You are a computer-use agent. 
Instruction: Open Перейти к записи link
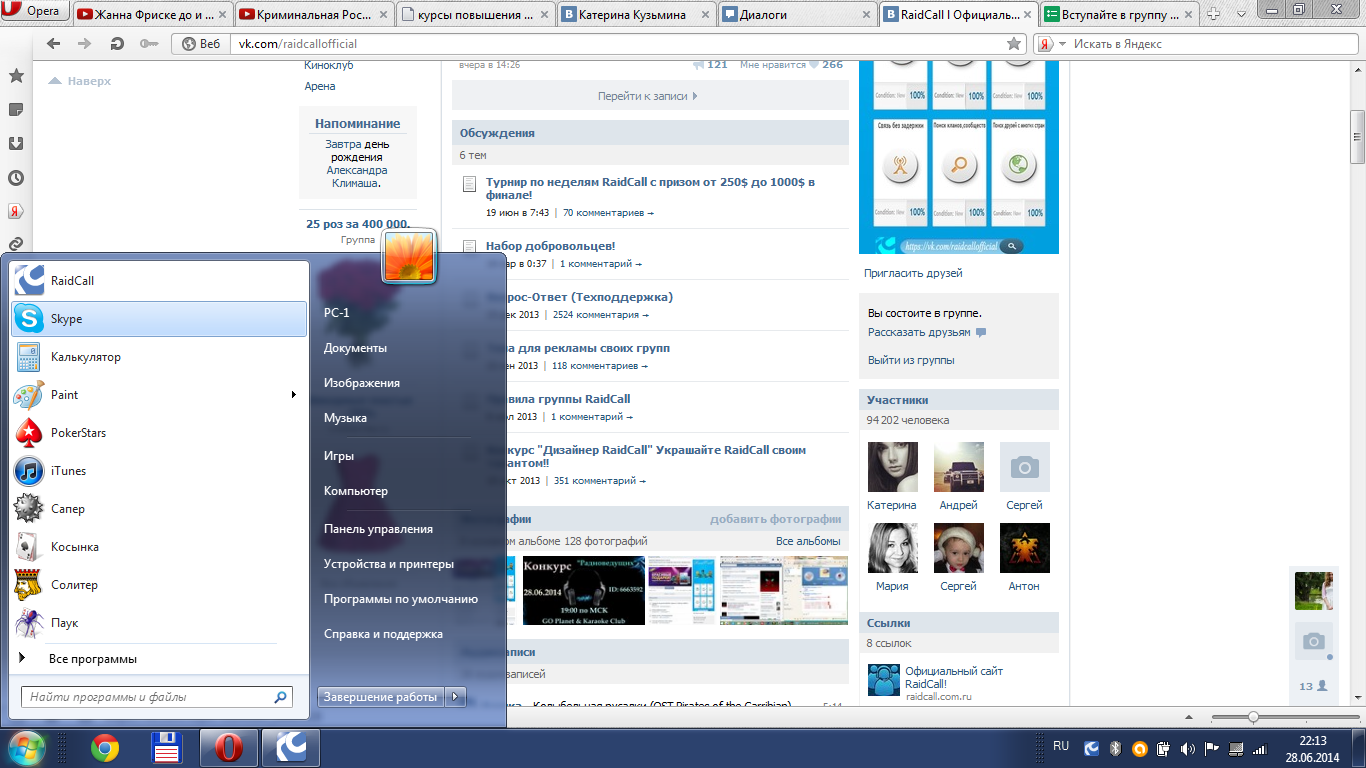[x=648, y=96]
